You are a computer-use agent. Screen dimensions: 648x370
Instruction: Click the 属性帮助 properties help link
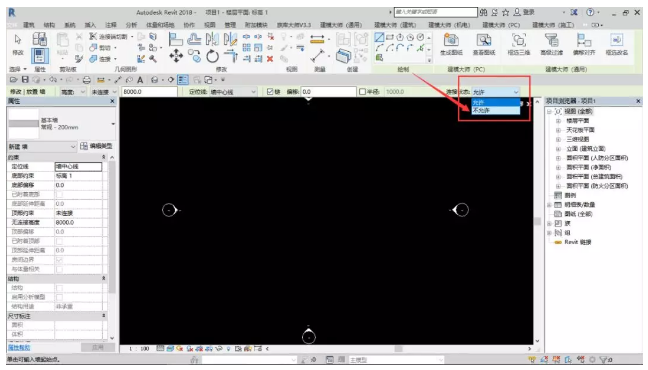pyautogui.click(x=19, y=348)
